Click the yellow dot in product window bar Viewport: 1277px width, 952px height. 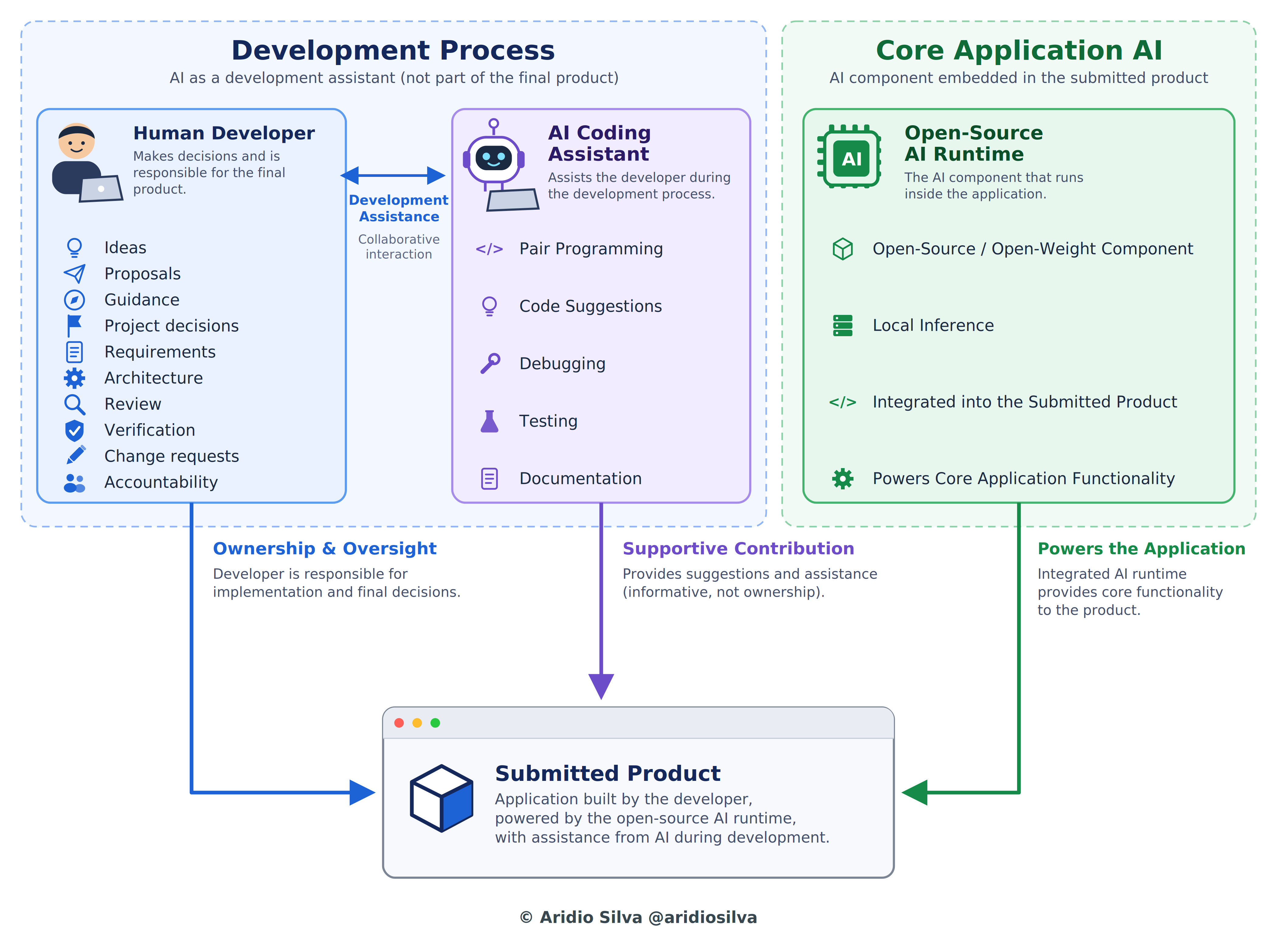(x=417, y=723)
